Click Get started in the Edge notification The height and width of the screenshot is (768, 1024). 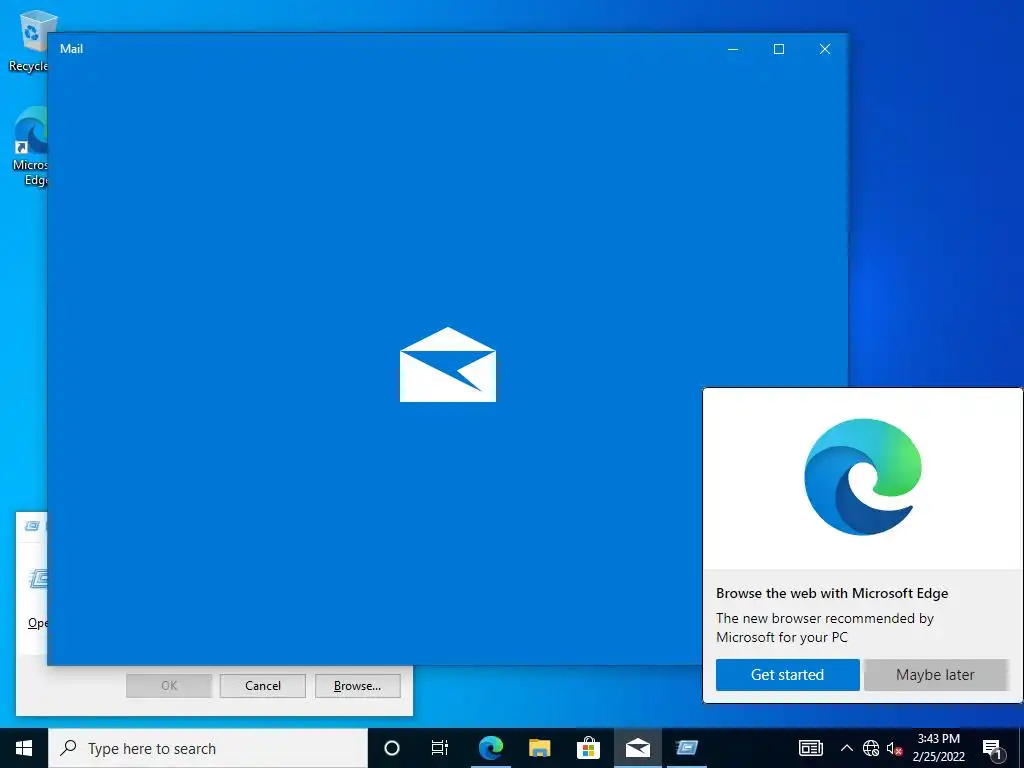click(788, 675)
